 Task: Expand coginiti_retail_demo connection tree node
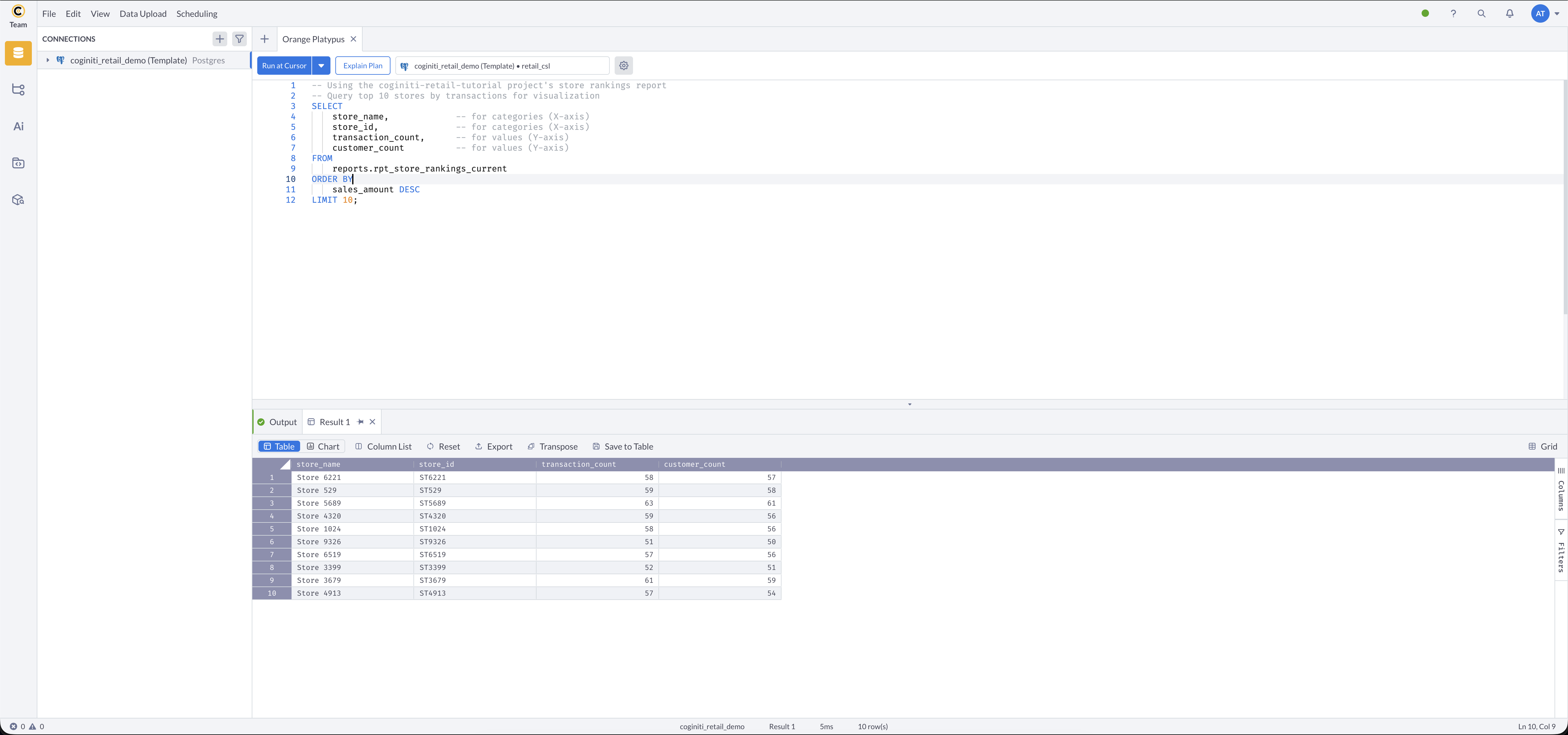coord(47,60)
